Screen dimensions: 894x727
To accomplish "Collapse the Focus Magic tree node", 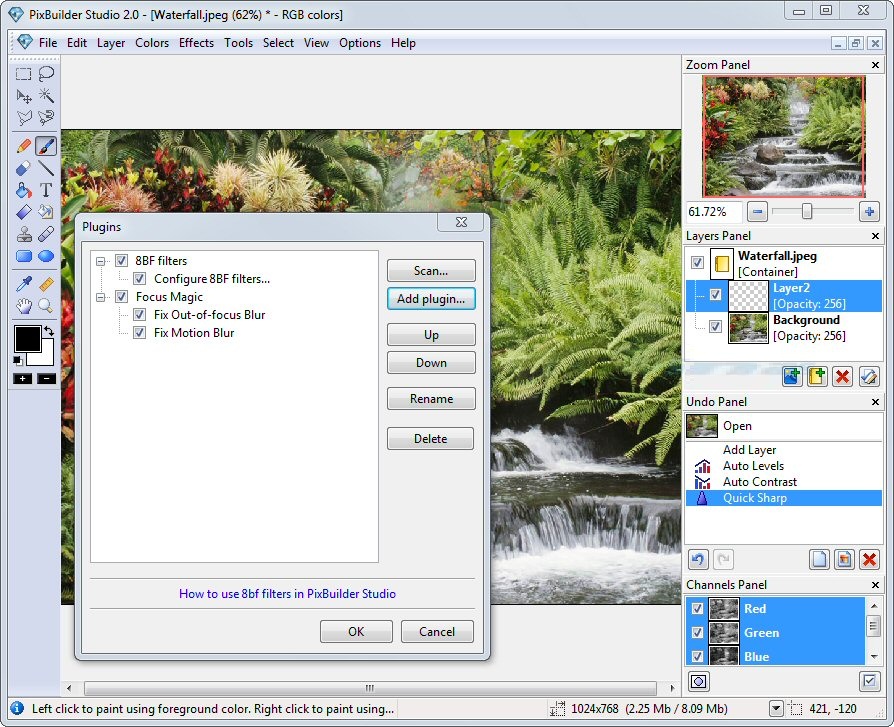I will (101, 297).
